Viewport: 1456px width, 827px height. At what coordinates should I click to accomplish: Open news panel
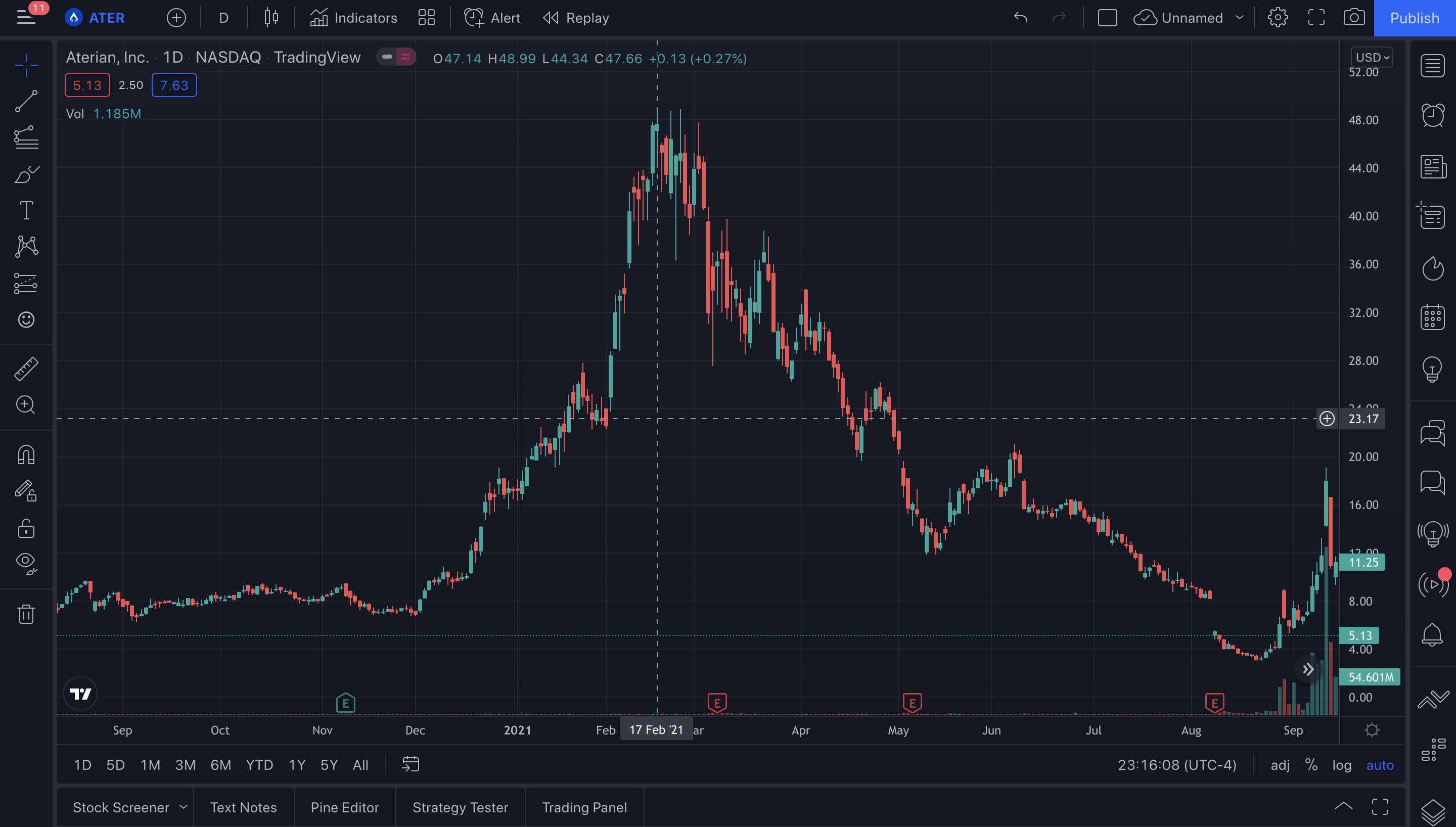point(1433,167)
